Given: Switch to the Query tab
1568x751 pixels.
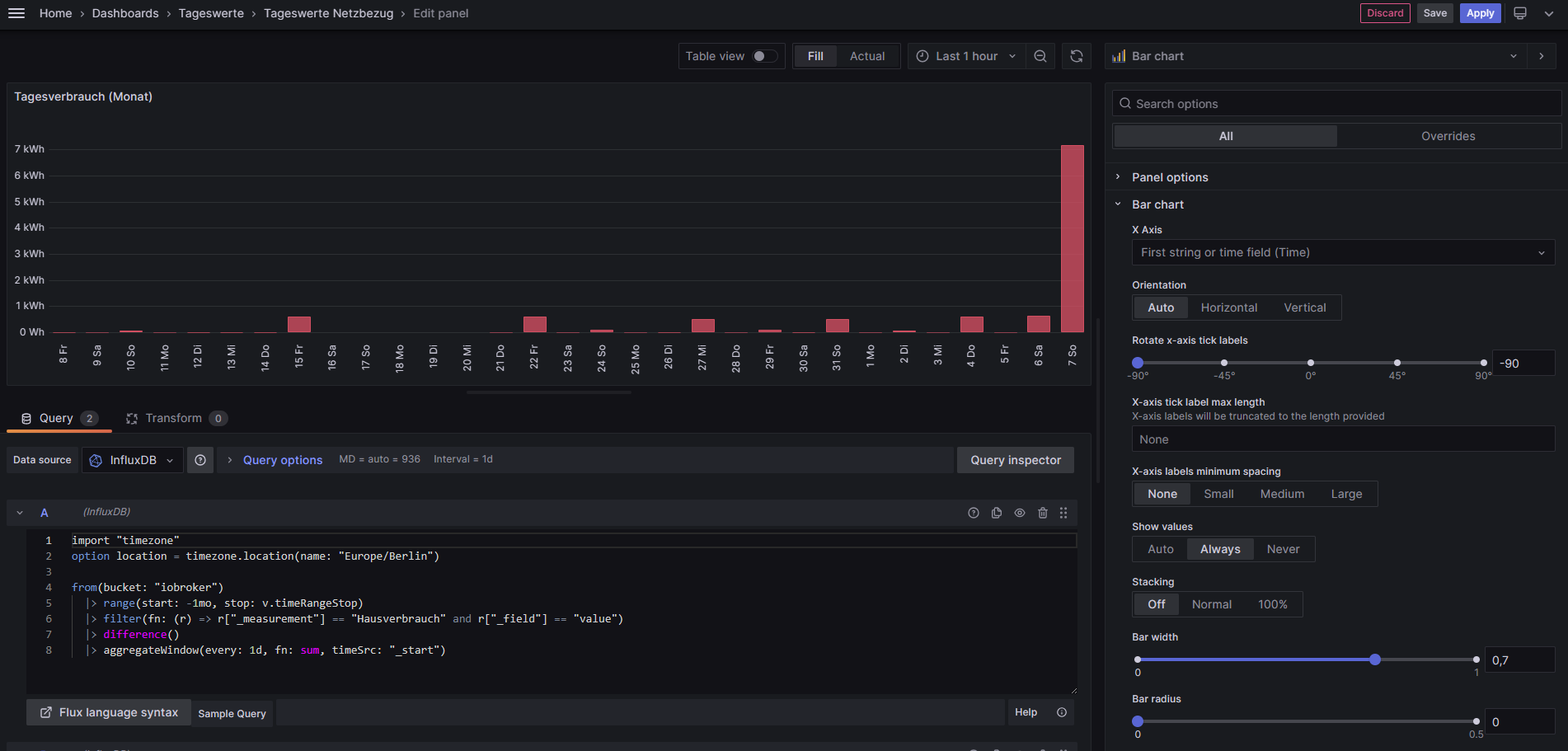Looking at the screenshot, I should (x=59, y=418).
